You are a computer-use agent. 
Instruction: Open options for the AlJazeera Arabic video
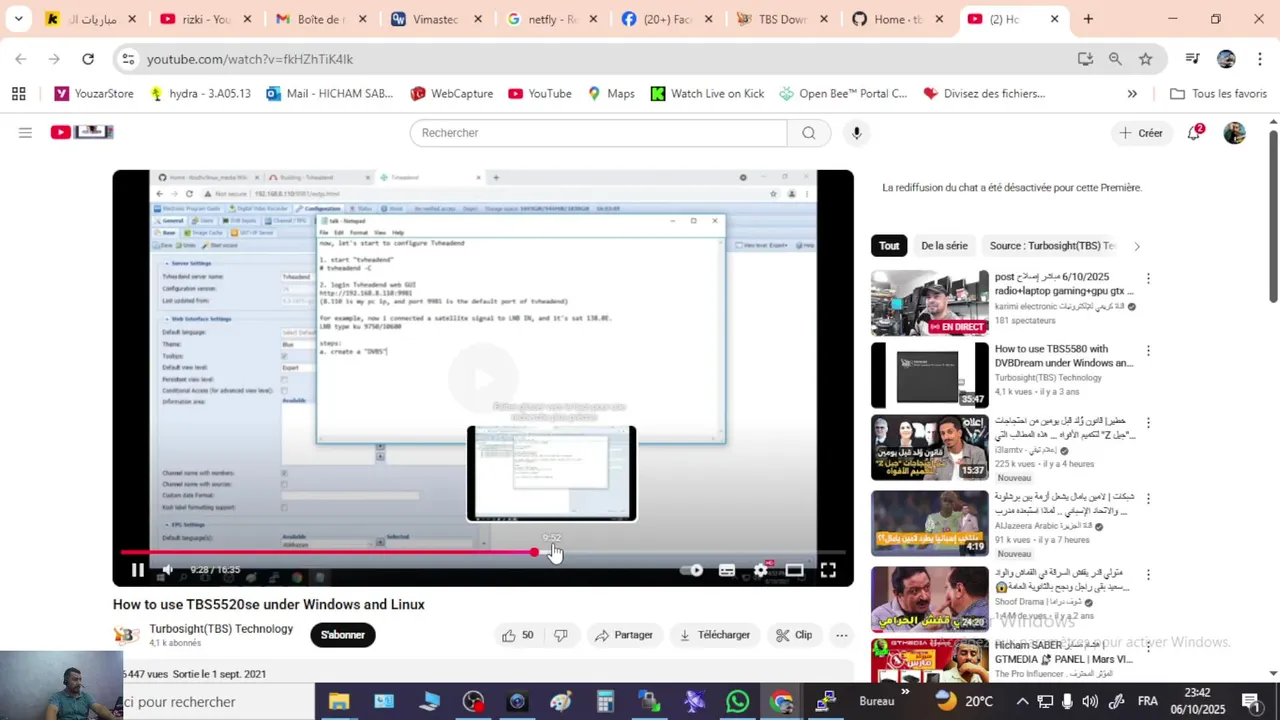point(1148,498)
